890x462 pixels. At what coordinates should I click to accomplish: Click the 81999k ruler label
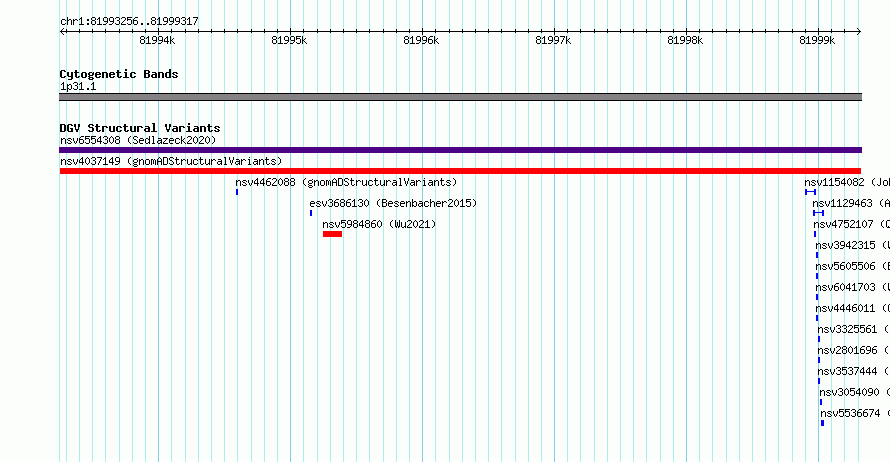pyautogui.click(x=817, y=40)
